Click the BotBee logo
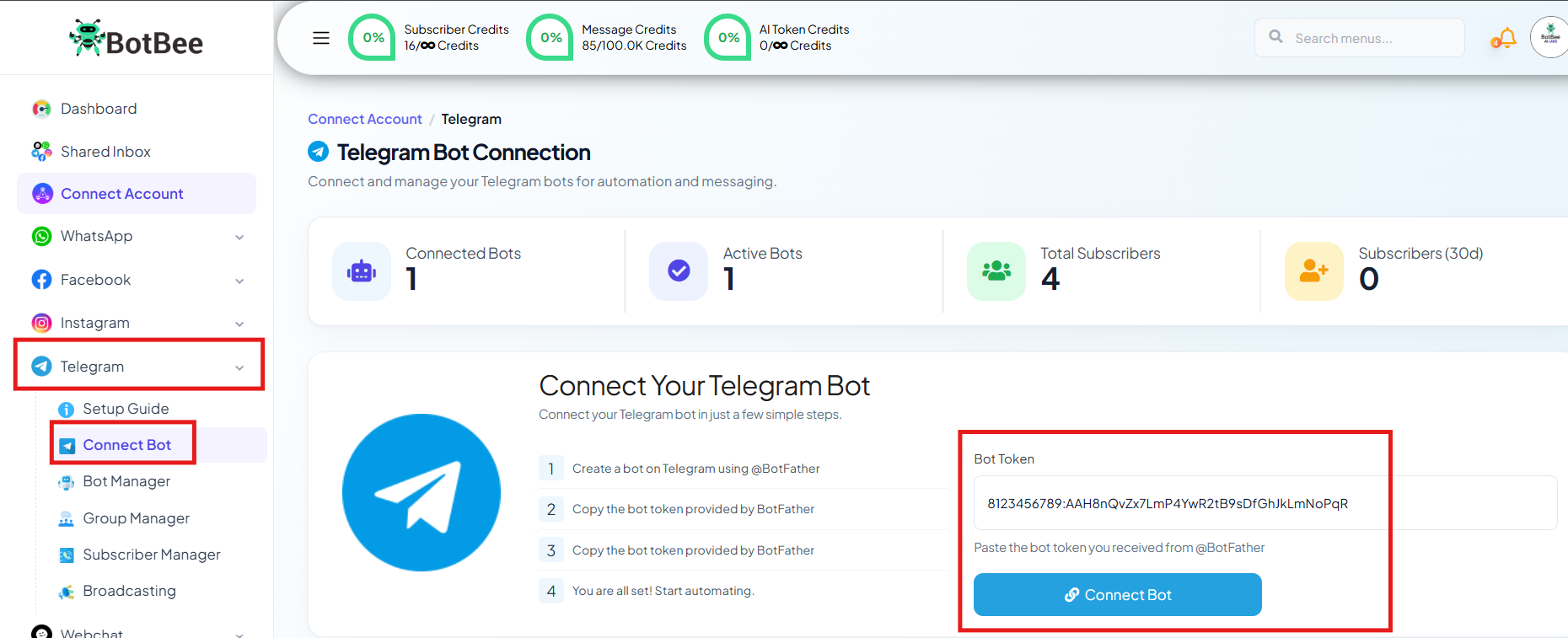Viewport: 1568px width, 638px height. pos(137,39)
